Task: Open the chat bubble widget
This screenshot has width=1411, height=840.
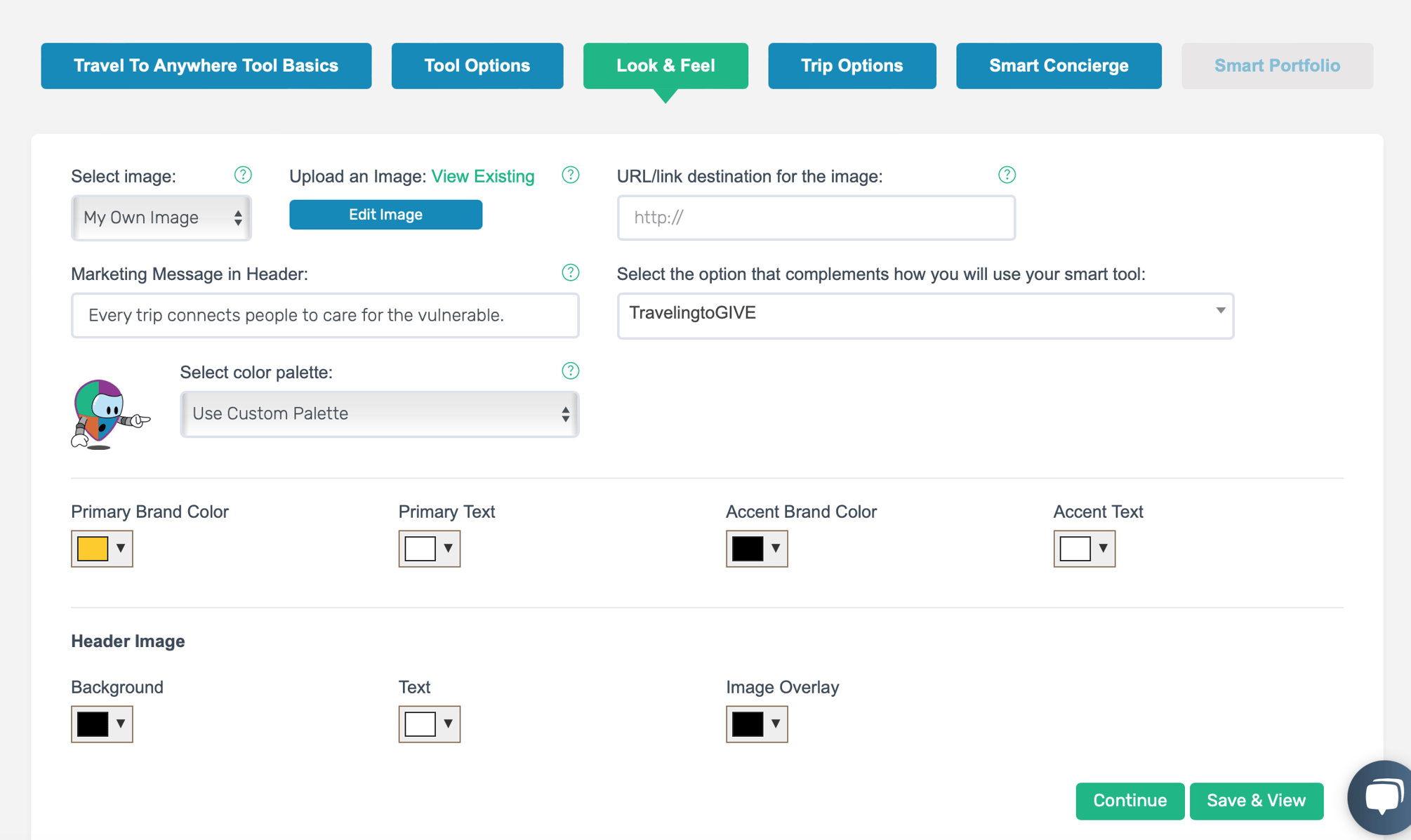Action: point(1382,798)
